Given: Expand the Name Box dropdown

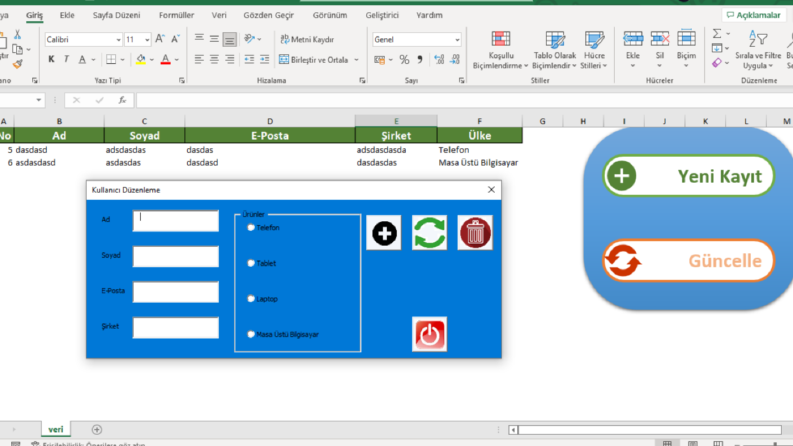Looking at the screenshot, I should click(38, 100).
